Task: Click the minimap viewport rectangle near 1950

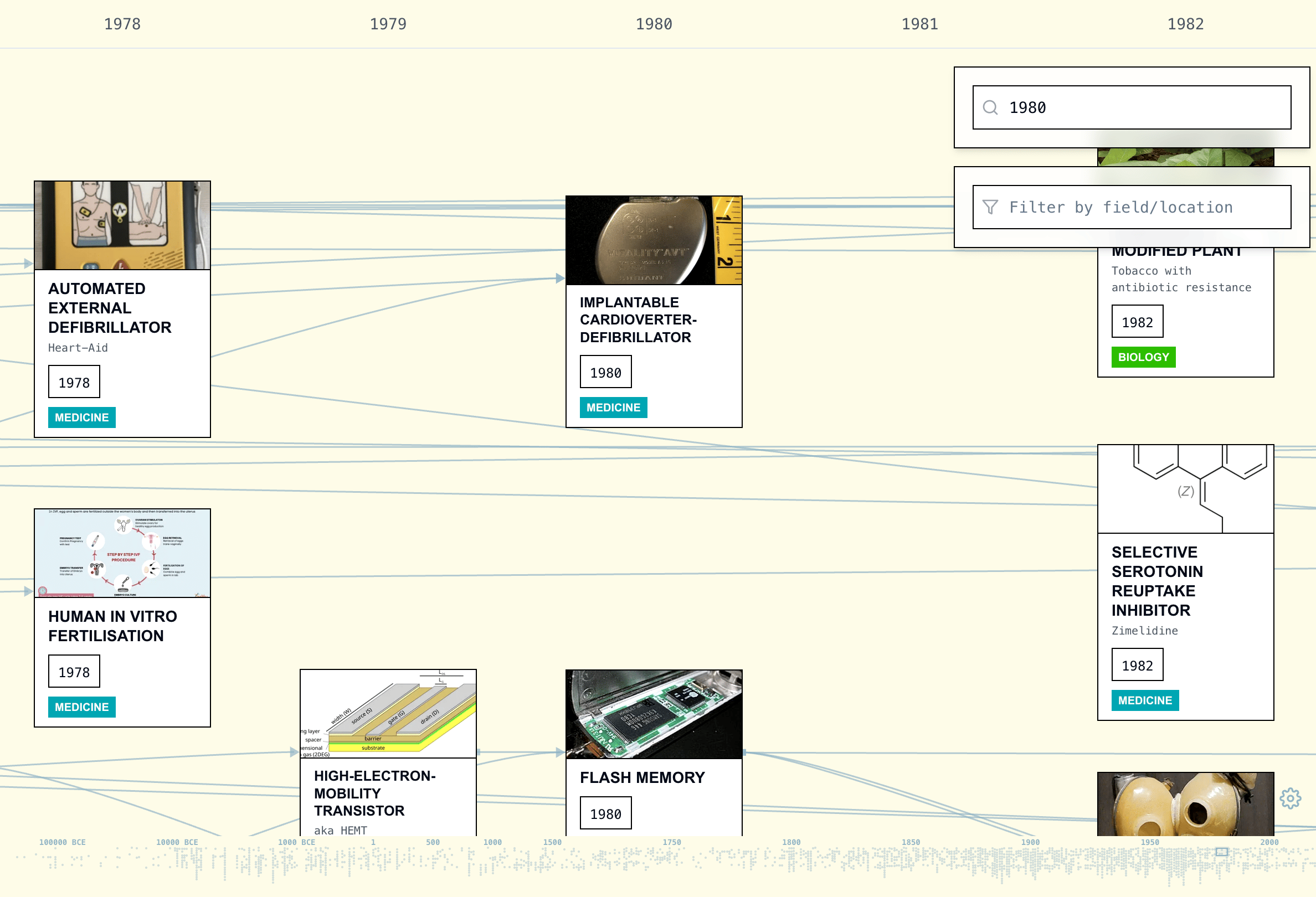Action: (1221, 851)
